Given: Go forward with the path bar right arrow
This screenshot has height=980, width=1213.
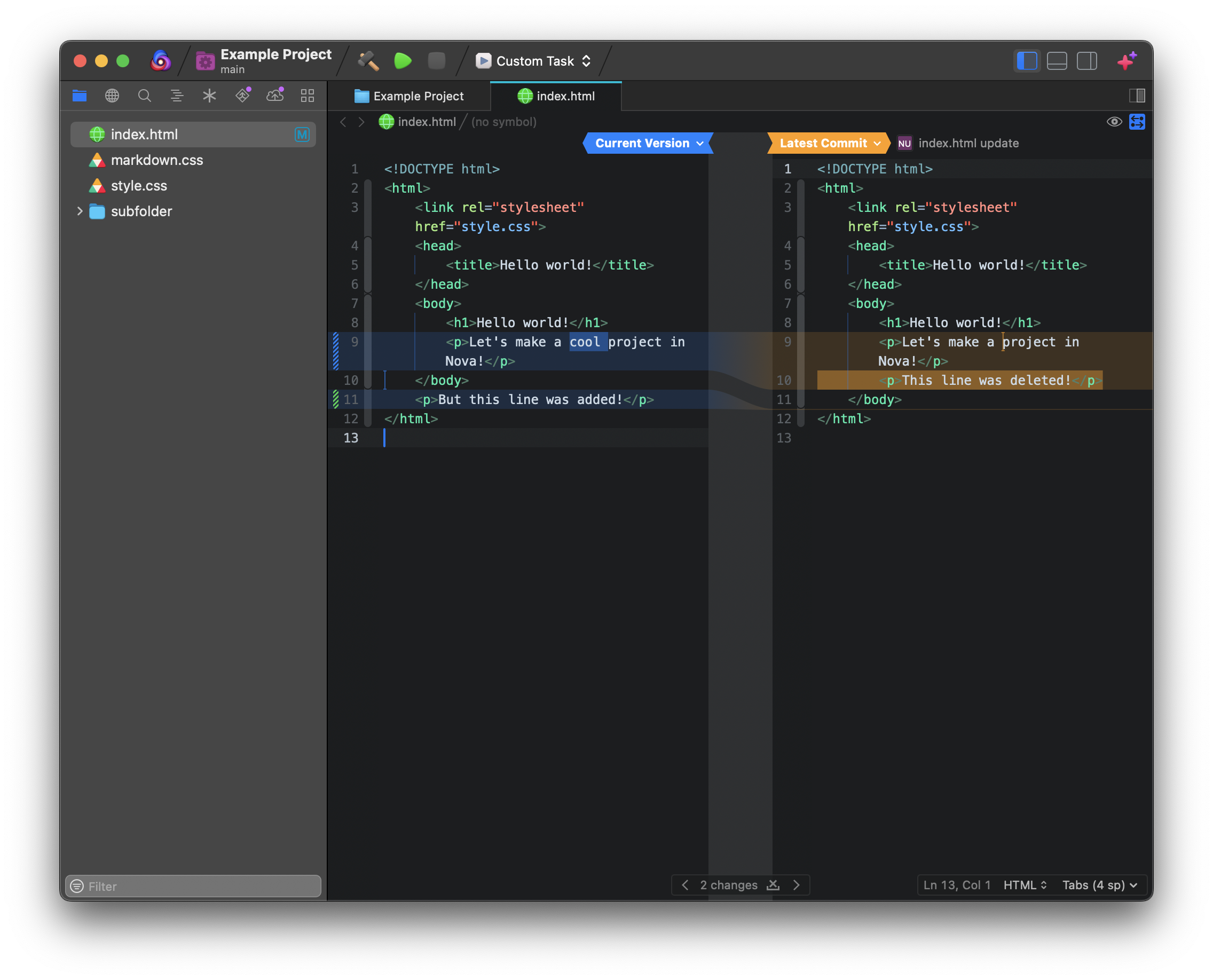Looking at the screenshot, I should coord(361,122).
